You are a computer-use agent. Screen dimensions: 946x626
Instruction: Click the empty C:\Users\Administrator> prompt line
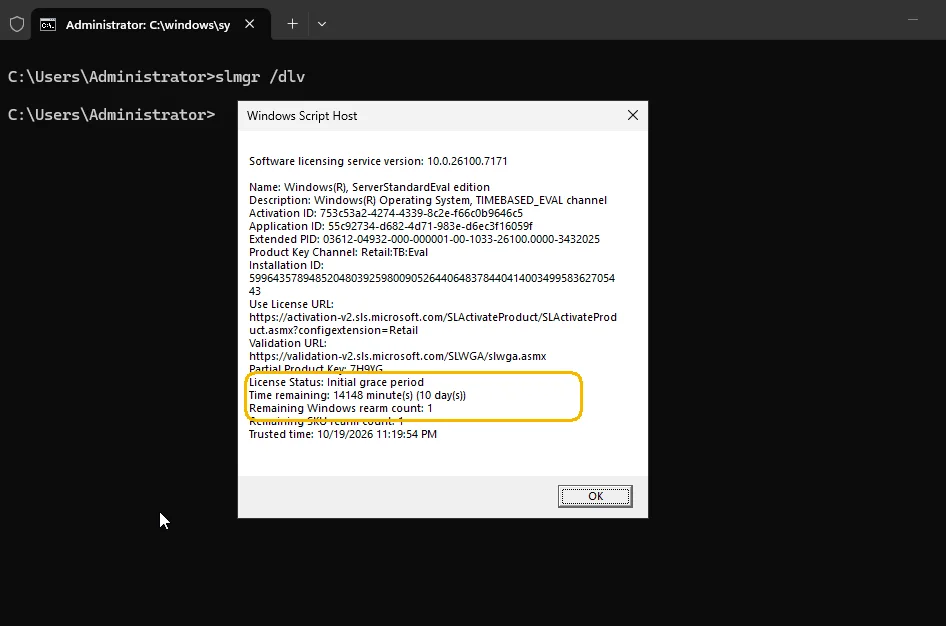click(112, 115)
